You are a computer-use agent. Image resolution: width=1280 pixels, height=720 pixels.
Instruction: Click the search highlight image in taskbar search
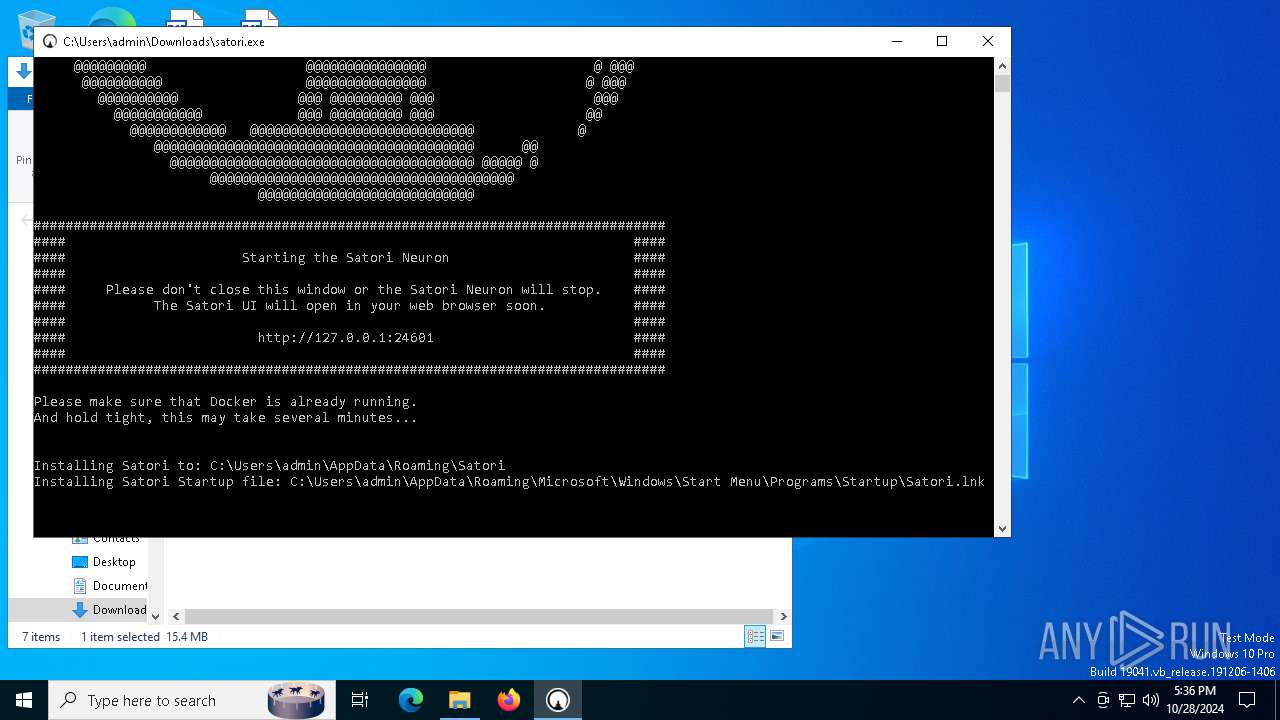pos(297,700)
